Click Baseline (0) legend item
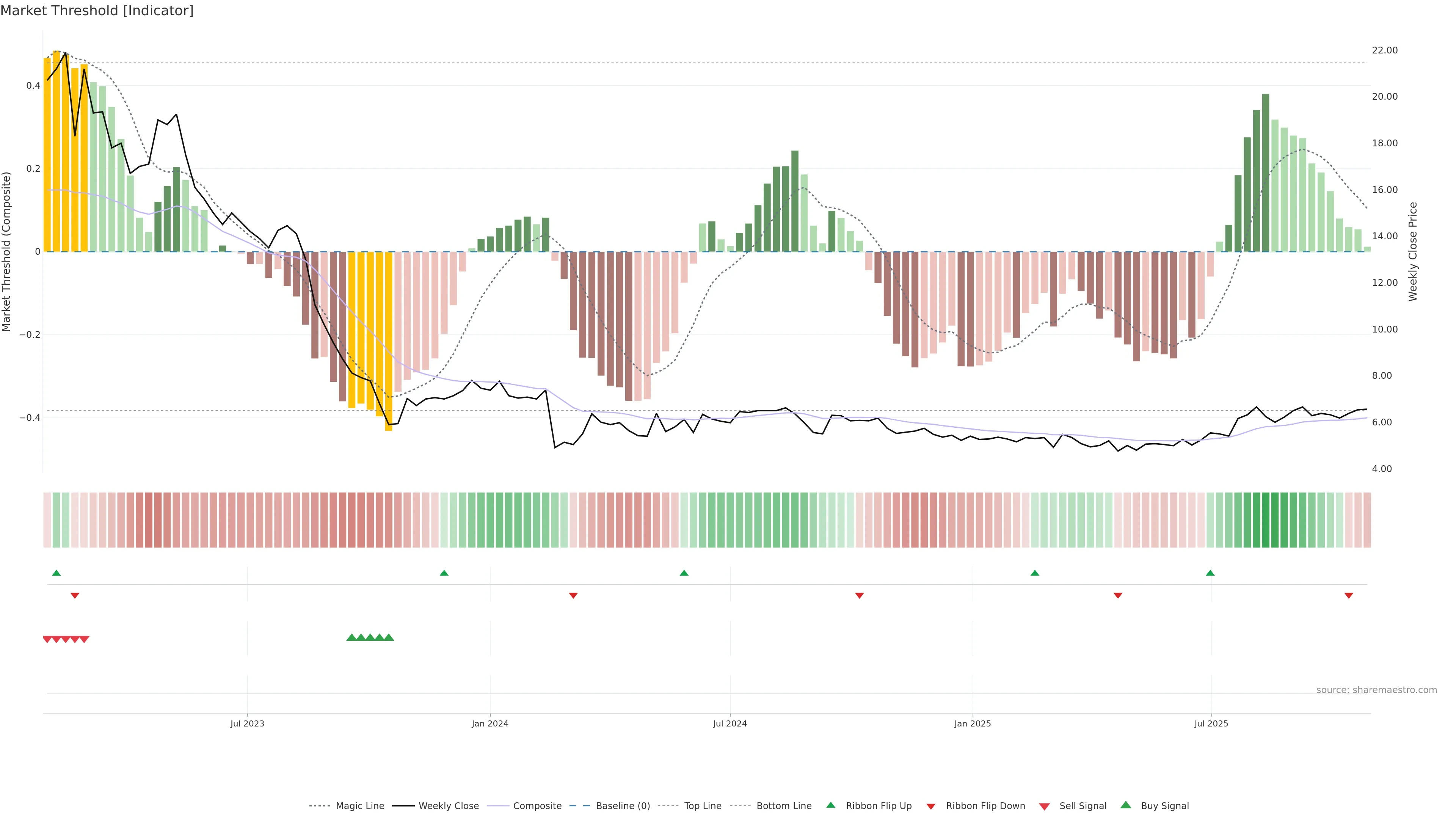 coord(622,806)
